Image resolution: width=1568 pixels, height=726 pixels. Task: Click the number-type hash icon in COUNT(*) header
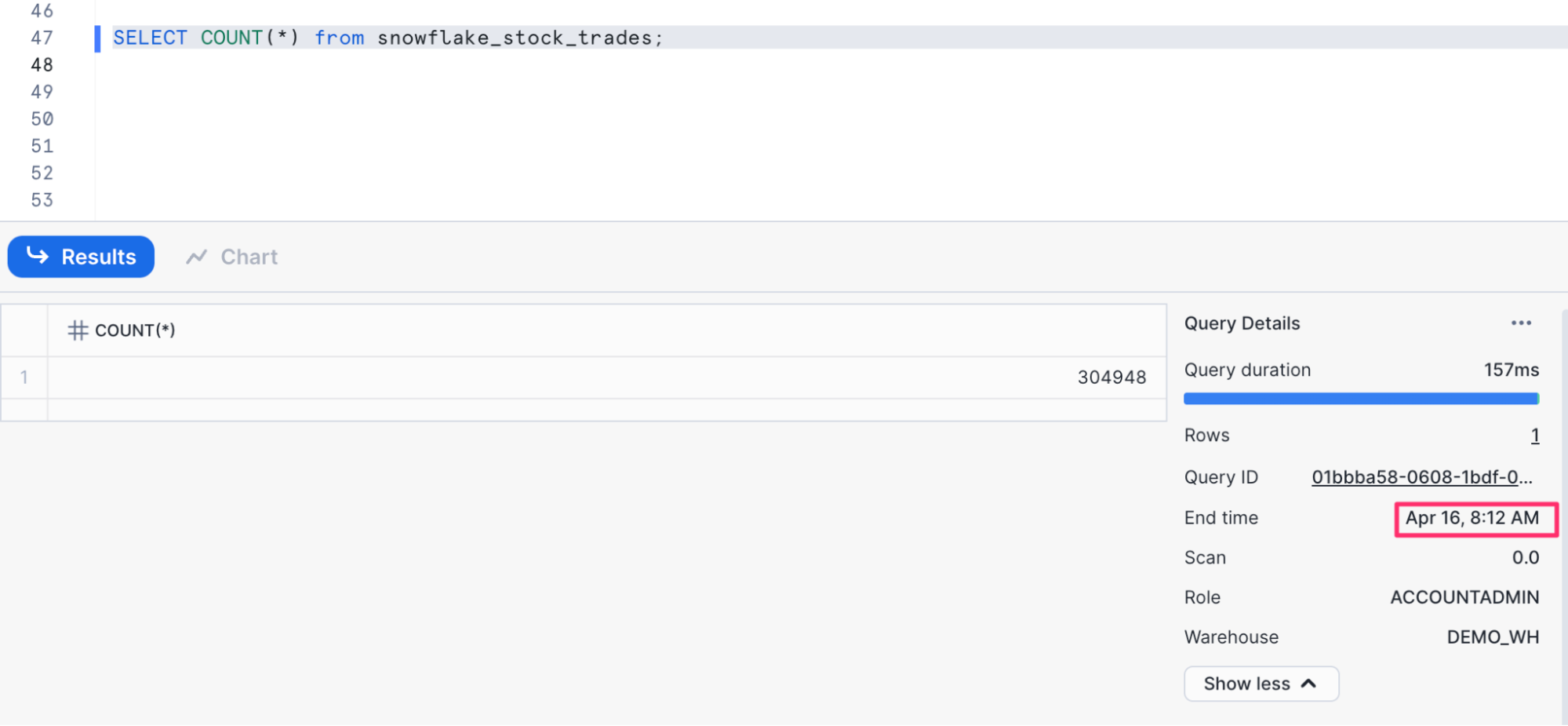pyautogui.click(x=78, y=330)
